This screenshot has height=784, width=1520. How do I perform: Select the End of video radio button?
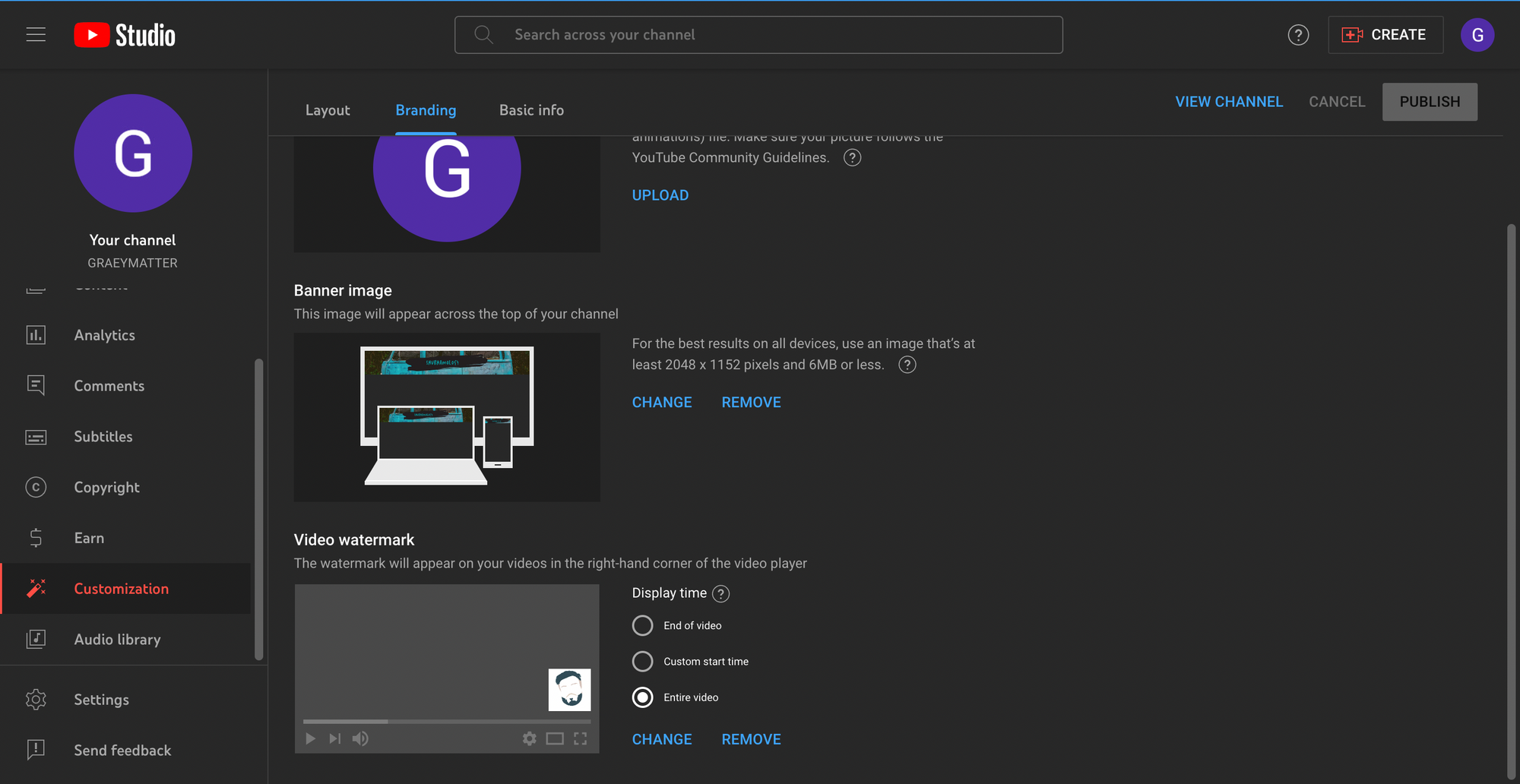(642, 625)
